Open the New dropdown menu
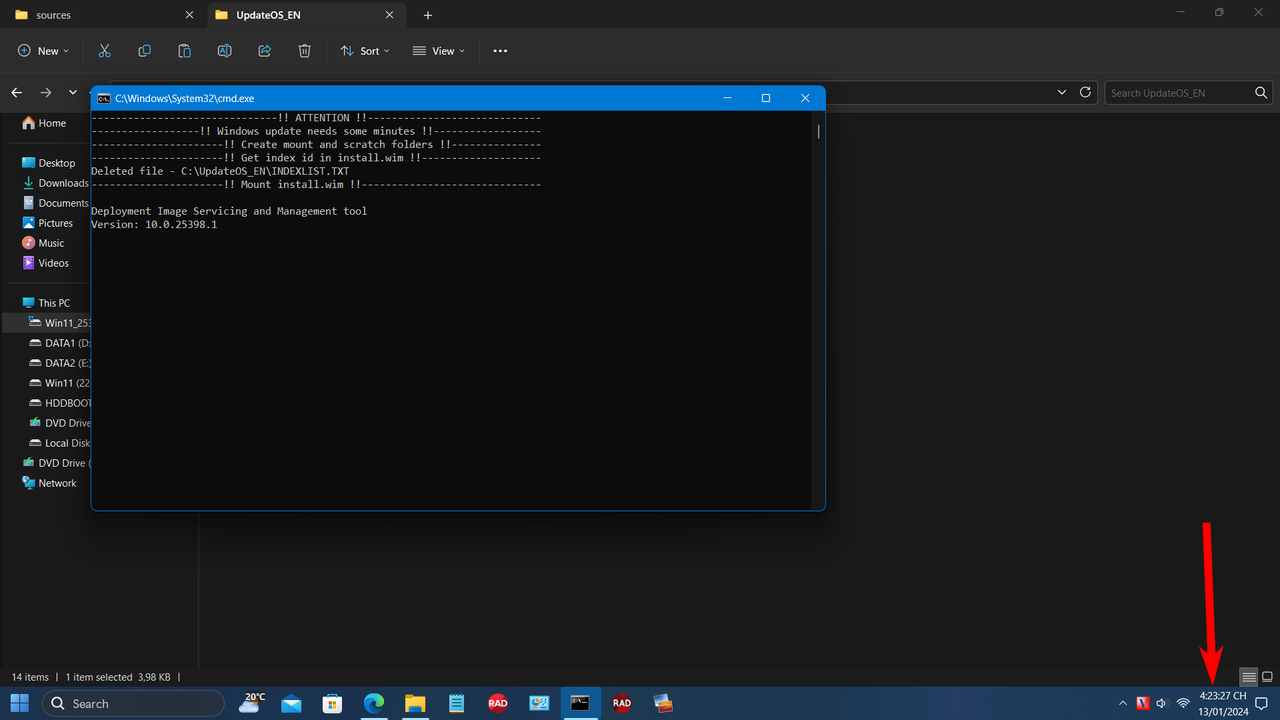The width and height of the screenshot is (1280, 720). [42, 50]
